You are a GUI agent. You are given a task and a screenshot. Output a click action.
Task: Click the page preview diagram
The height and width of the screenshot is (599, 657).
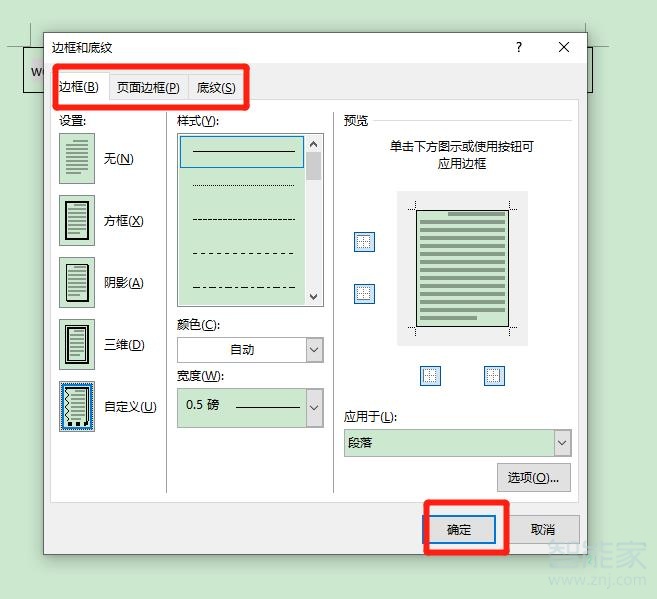coord(462,269)
